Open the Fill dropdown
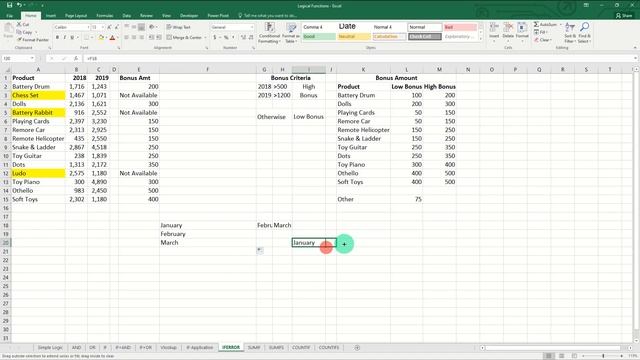The height and width of the screenshot is (360, 640). (540, 32)
